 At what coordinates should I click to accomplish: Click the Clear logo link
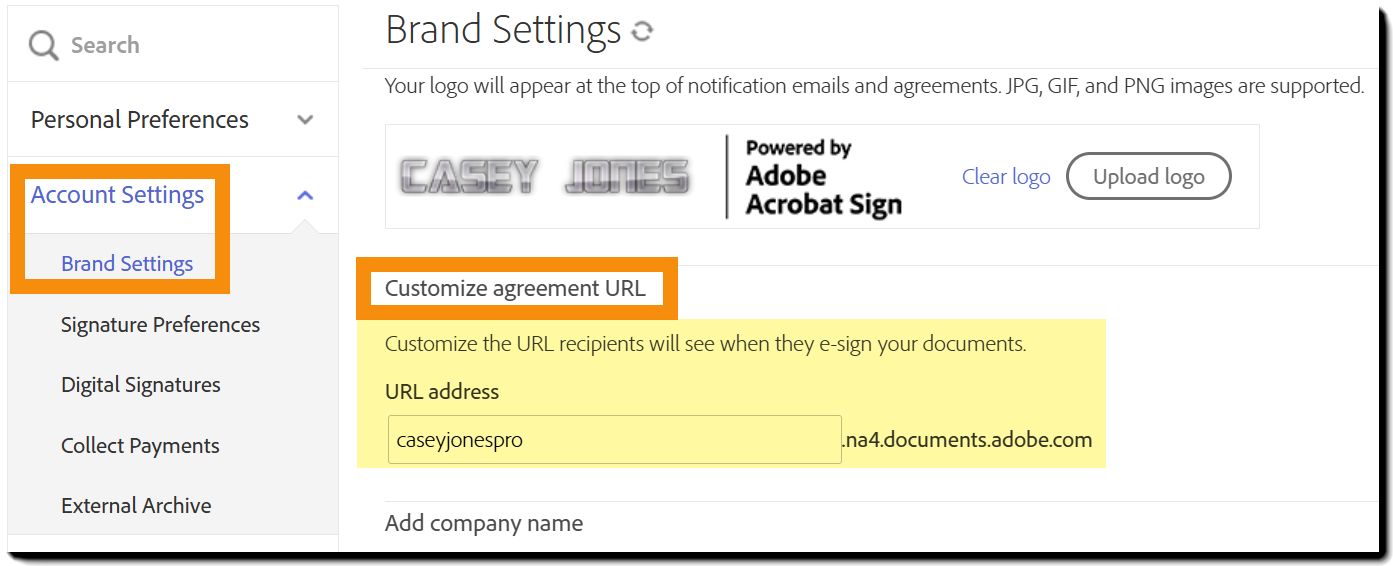point(1006,177)
